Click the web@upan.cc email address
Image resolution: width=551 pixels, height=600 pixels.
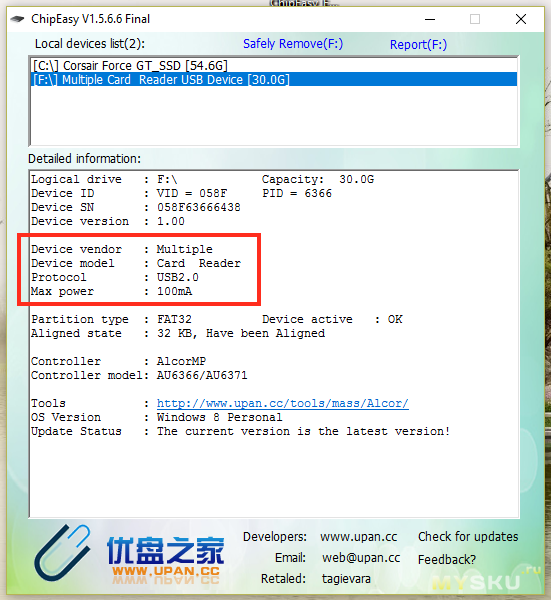[x=361, y=558]
